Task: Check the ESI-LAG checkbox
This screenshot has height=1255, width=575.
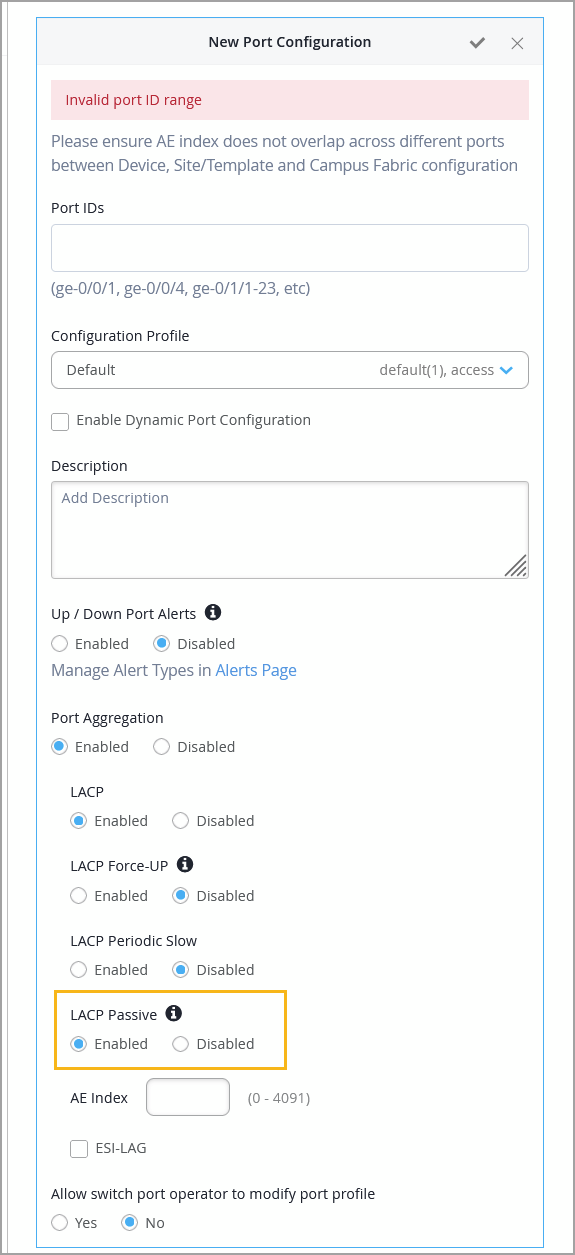Action: coord(79,1149)
